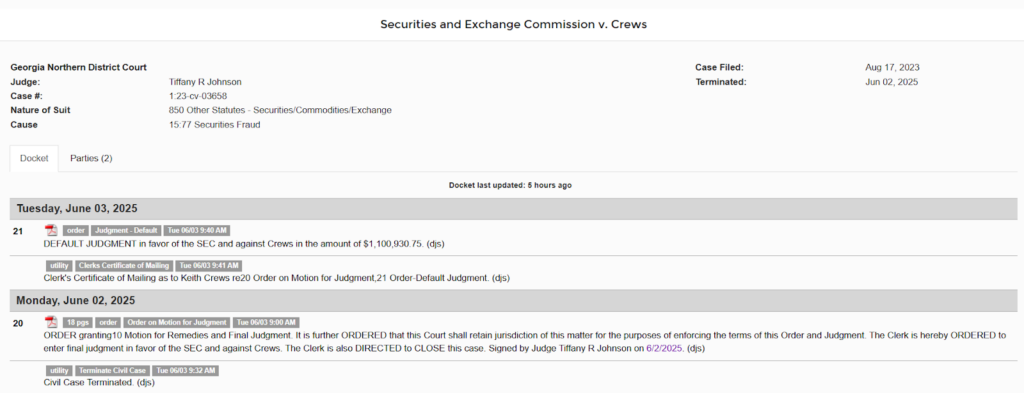1024x393 pixels.
Task: Click the Terminate Civil Case tag
Action: (112, 371)
